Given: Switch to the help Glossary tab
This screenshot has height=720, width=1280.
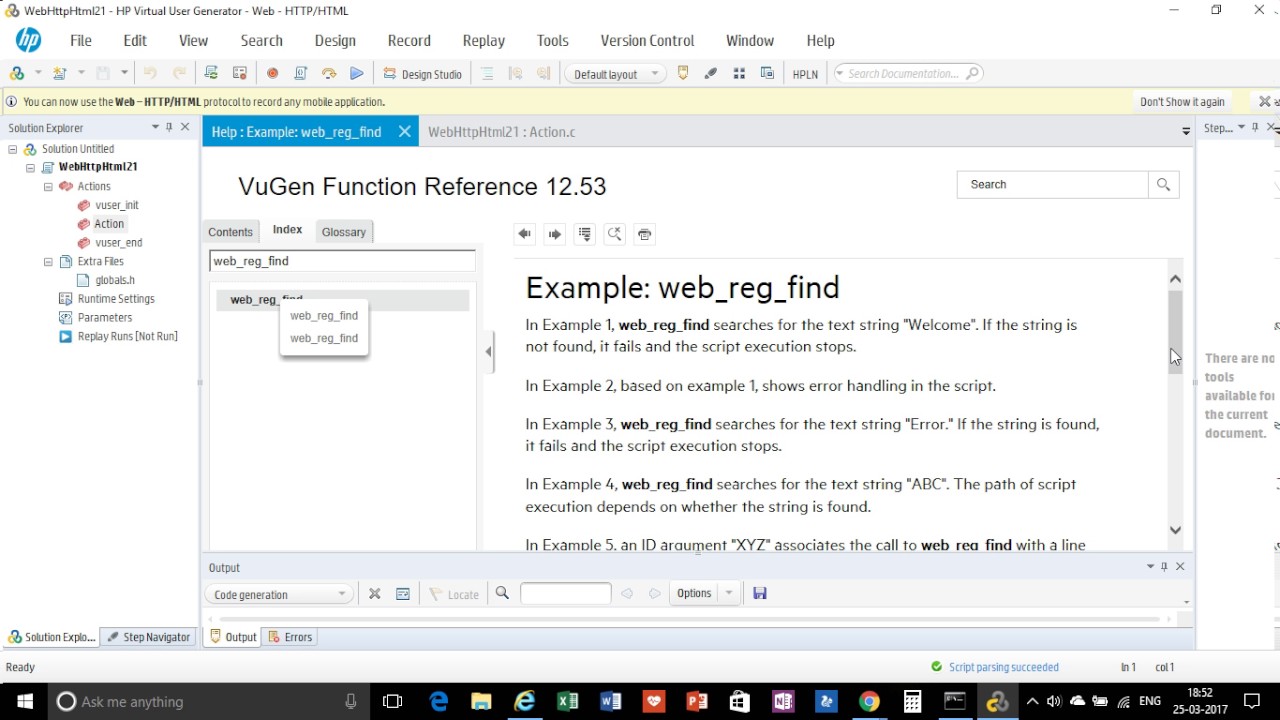Looking at the screenshot, I should tap(344, 232).
